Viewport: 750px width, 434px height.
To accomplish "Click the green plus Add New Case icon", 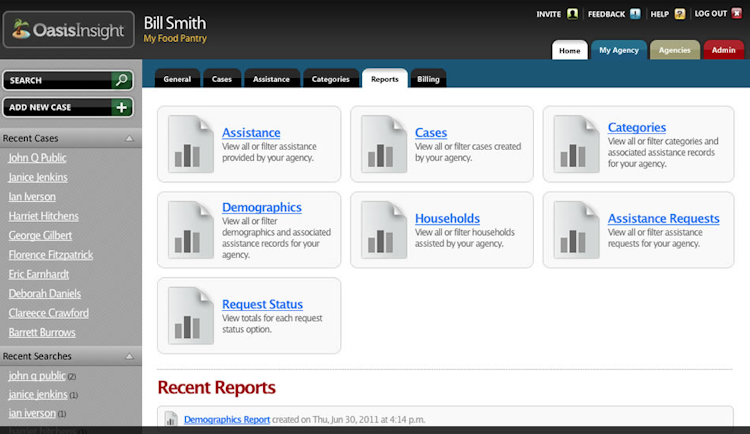I will tap(121, 107).
